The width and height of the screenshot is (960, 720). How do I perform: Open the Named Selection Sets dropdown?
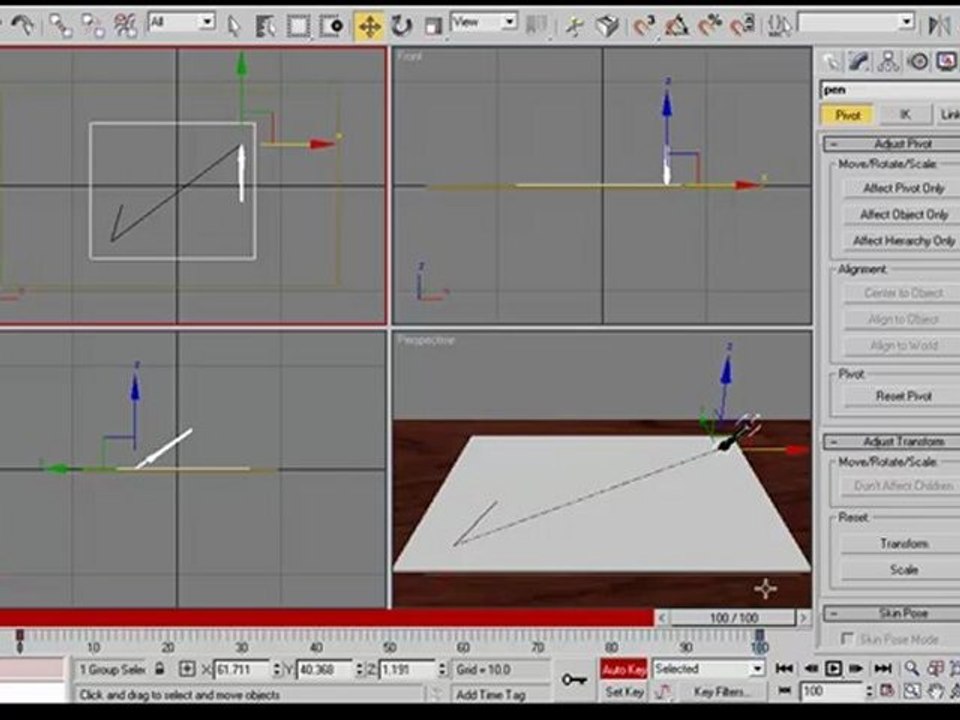click(857, 23)
